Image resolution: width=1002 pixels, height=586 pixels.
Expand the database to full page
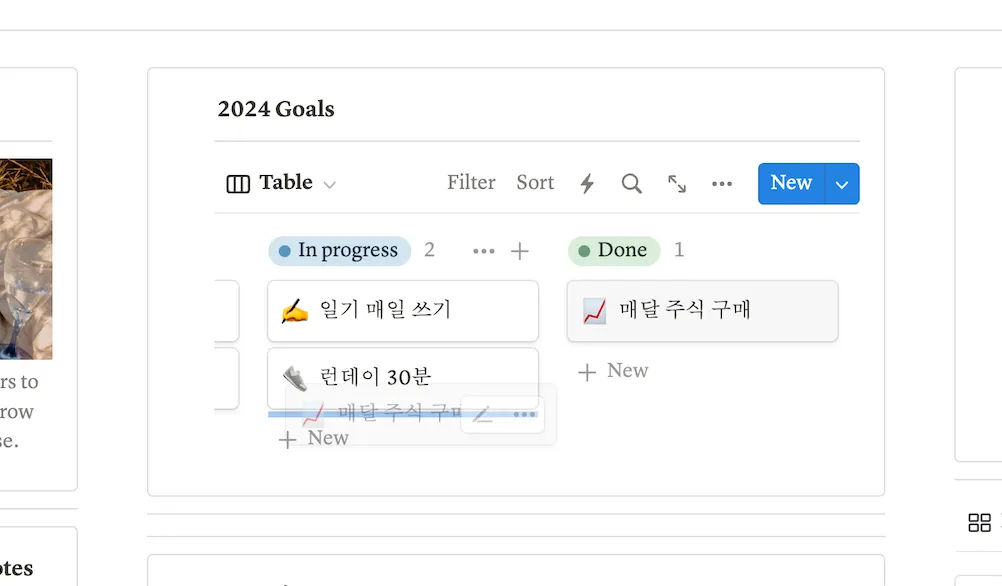pos(677,183)
